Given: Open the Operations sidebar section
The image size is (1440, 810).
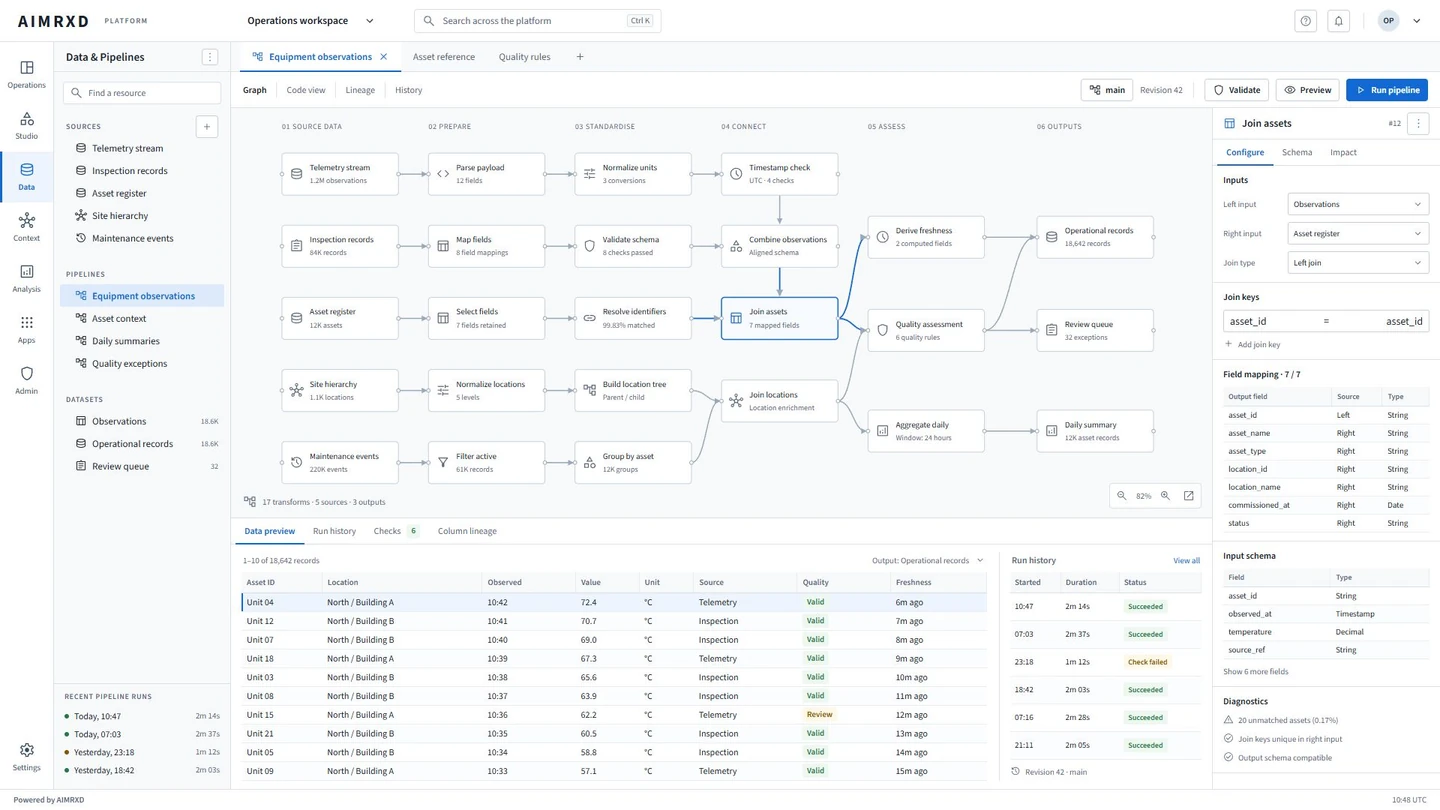Looking at the screenshot, I should point(26,74).
